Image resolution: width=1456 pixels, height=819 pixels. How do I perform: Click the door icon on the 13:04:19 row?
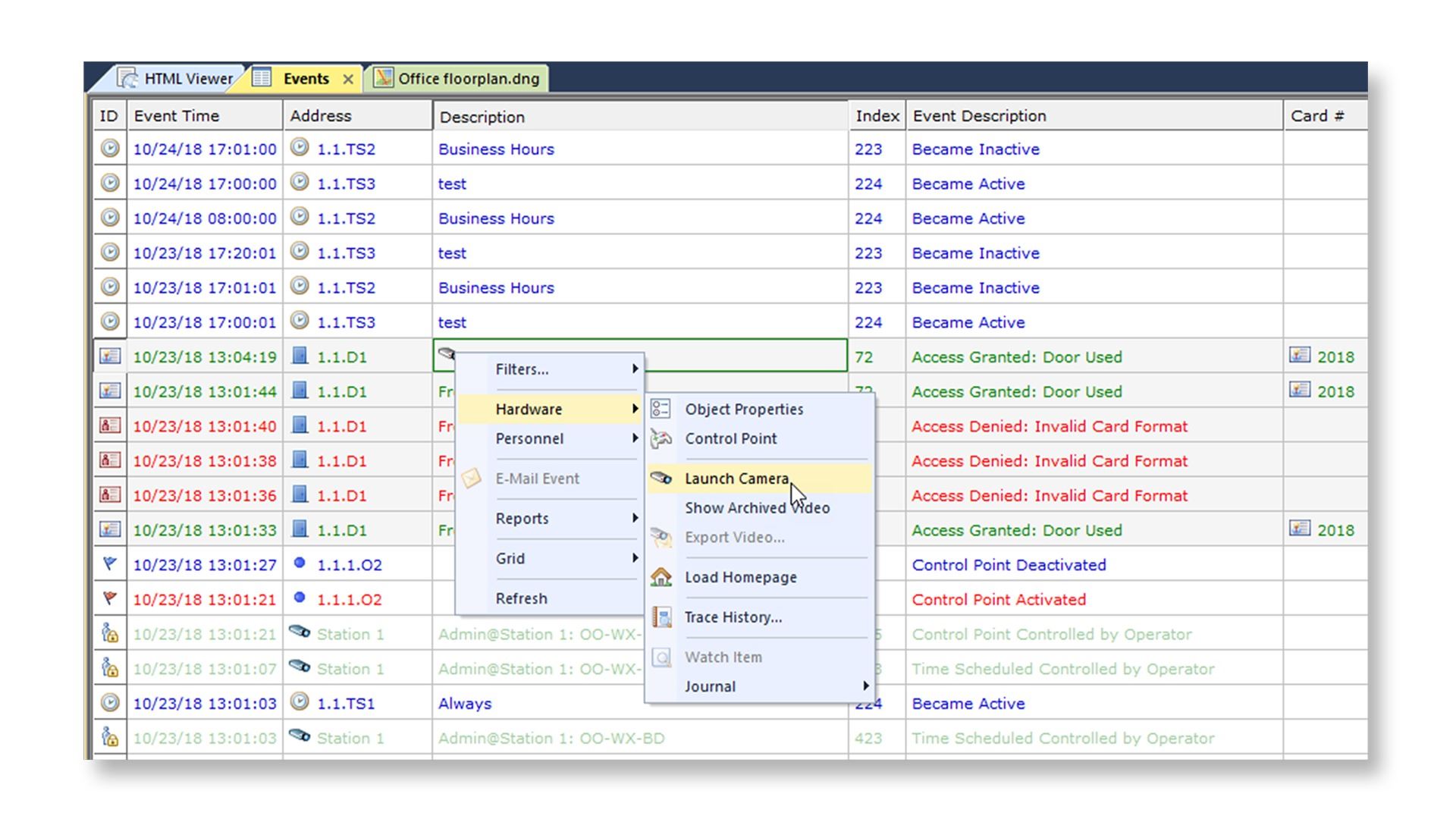[300, 356]
